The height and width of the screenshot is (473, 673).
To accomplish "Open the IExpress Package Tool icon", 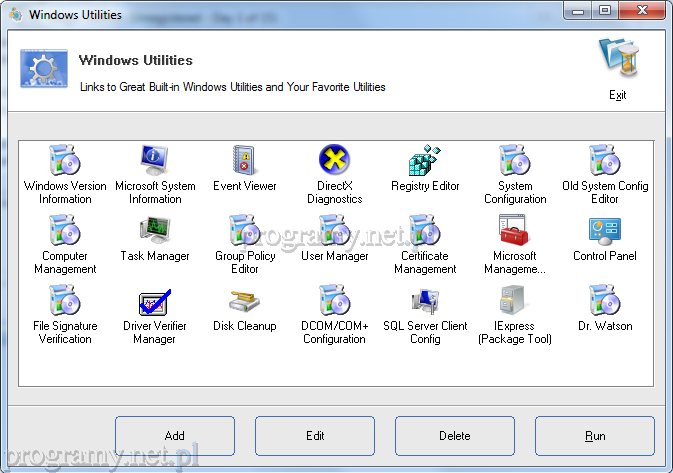I will pyautogui.click(x=515, y=301).
